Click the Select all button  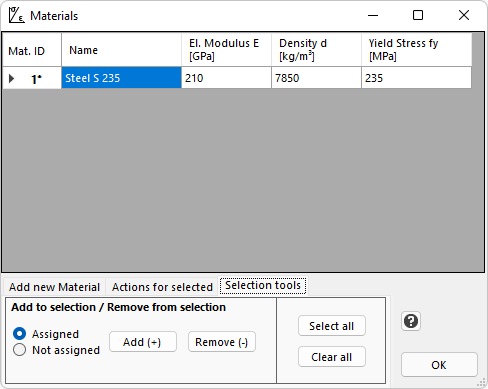tap(332, 326)
